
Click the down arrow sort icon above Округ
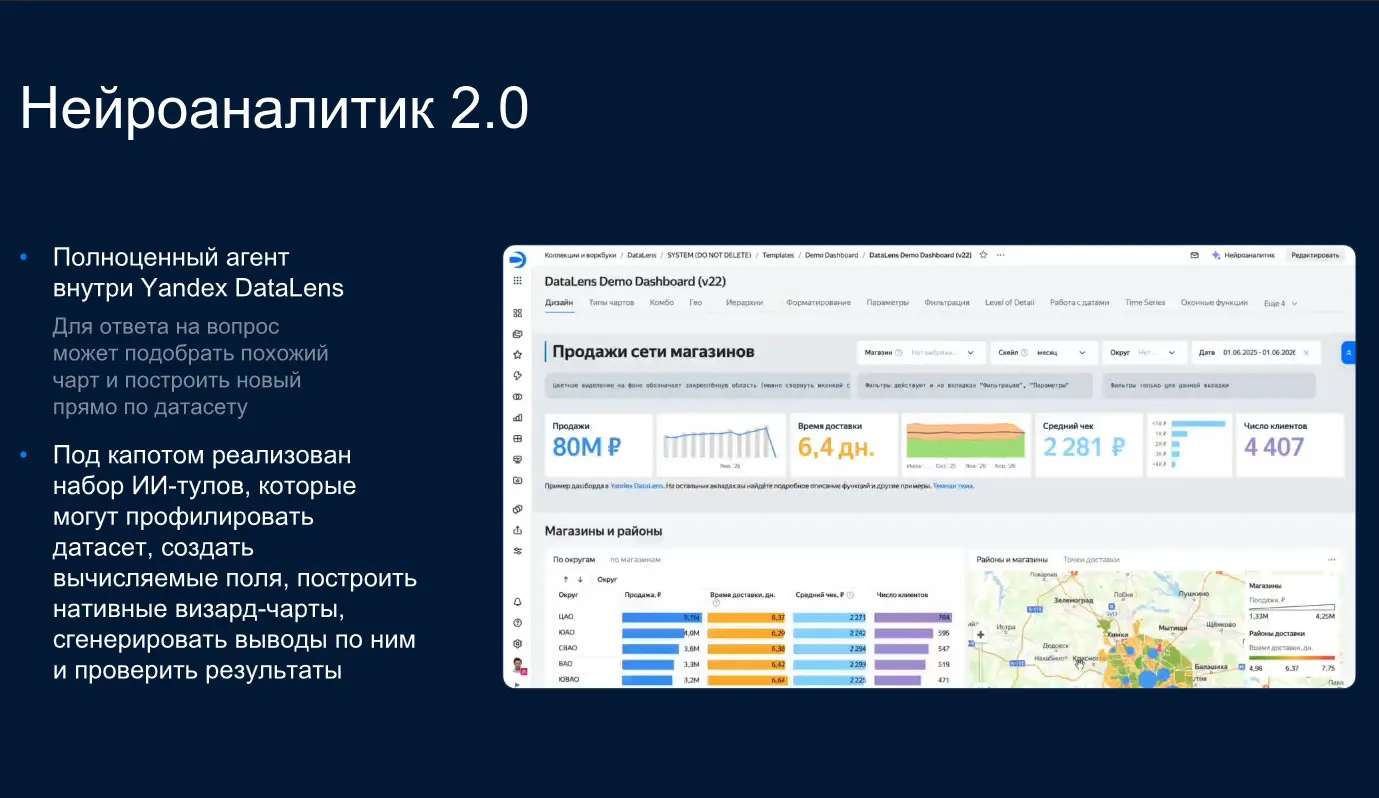[x=581, y=579]
